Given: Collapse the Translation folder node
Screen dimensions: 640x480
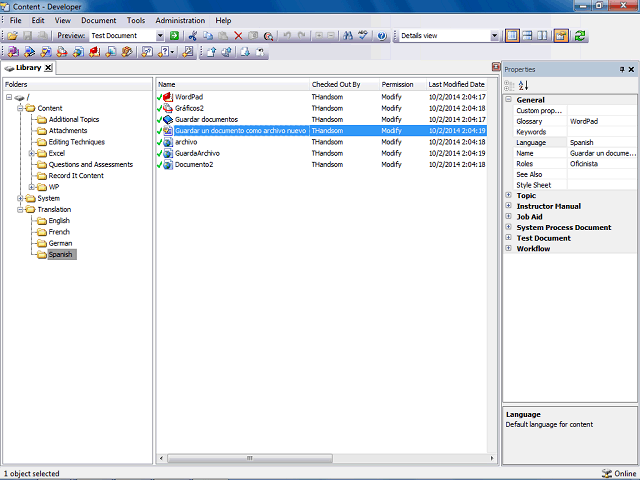Looking at the screenshot, I should [x=20, y=209].
